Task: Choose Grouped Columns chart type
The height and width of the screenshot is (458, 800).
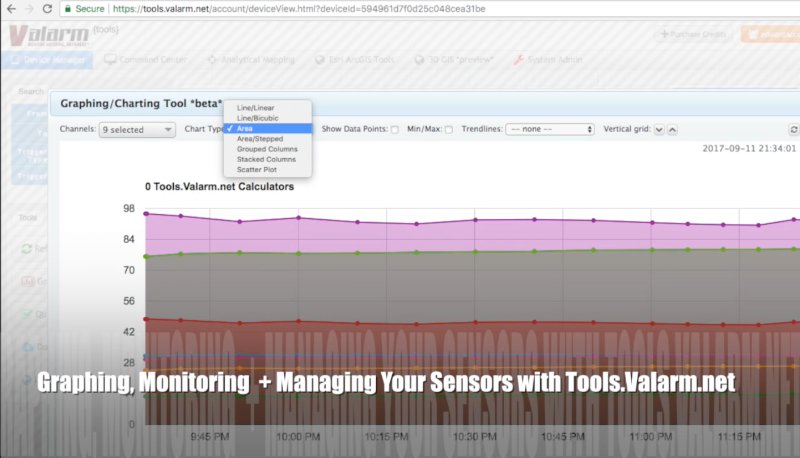Action: point(268,149)
